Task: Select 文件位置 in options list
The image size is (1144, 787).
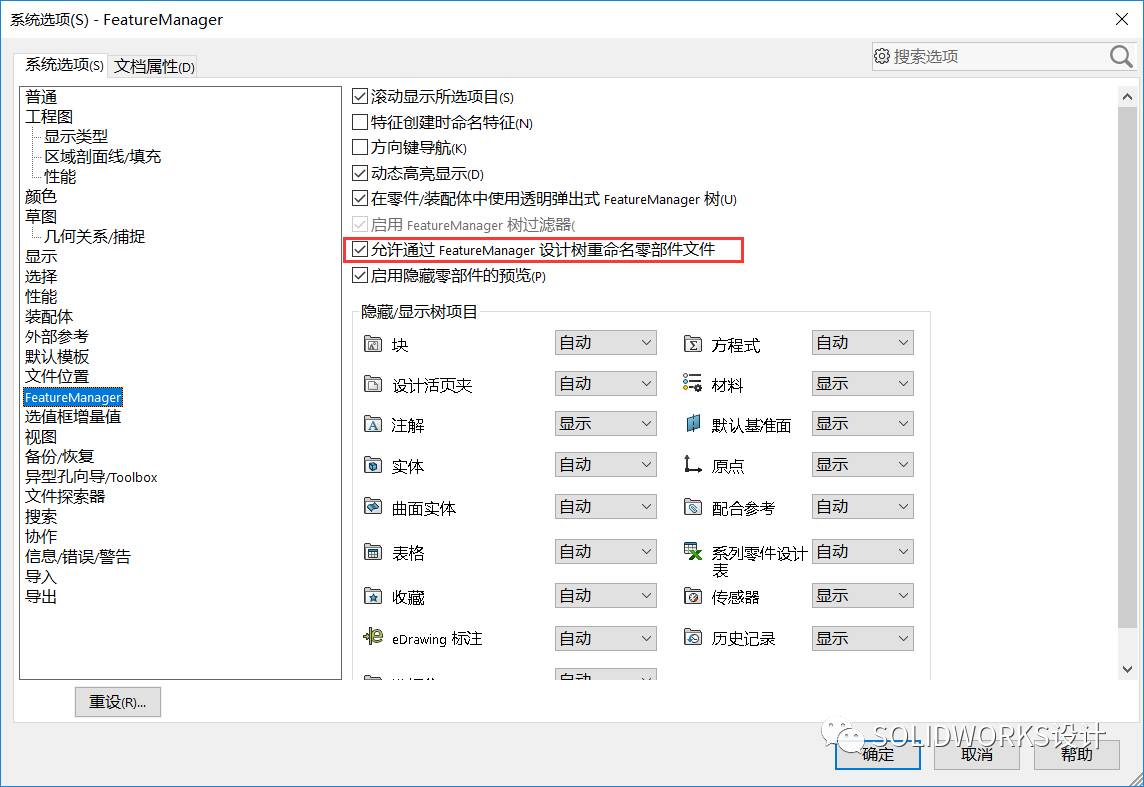Action: point(57,376)
